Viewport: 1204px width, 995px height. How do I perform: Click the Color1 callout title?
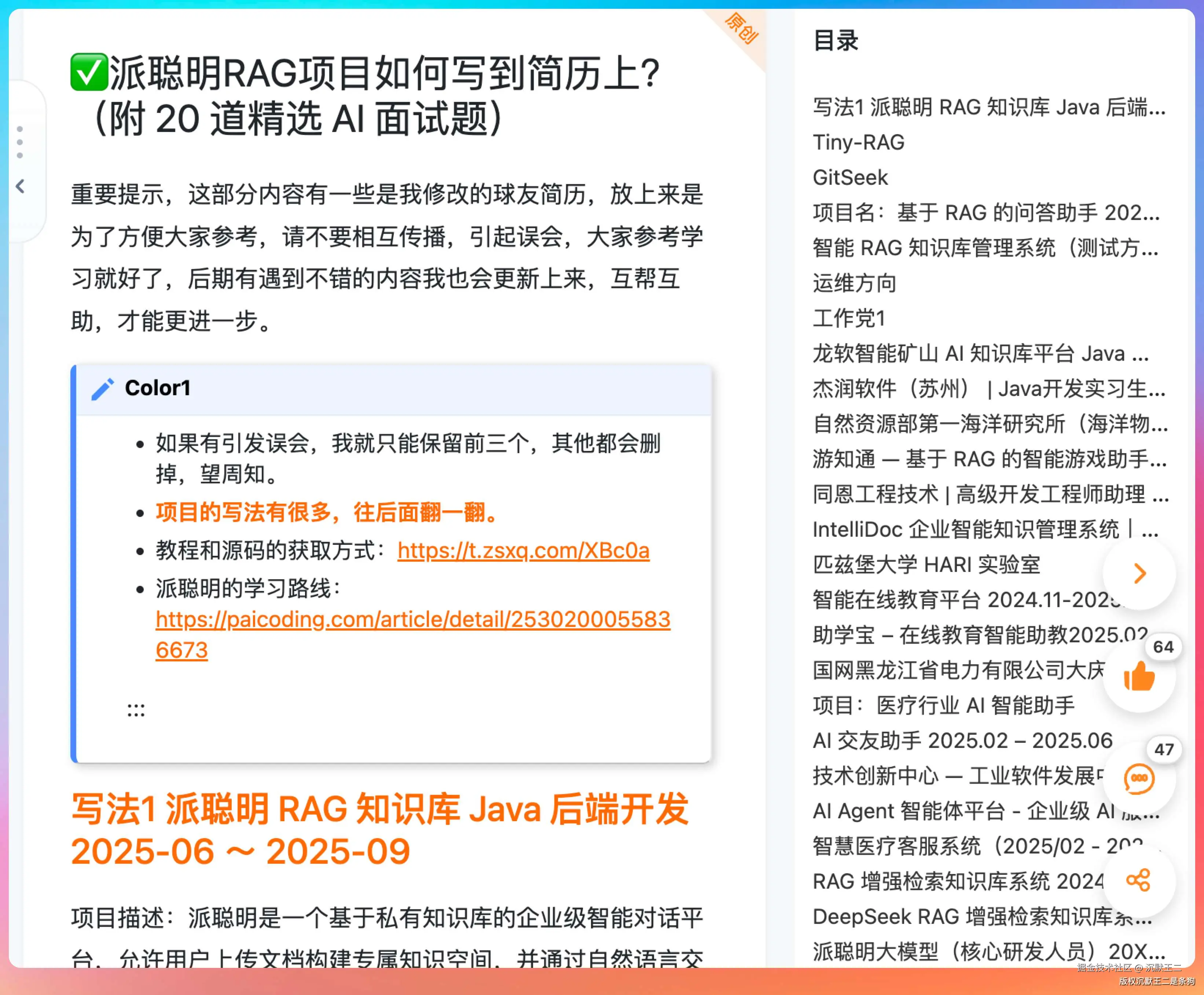[x=158, y=389]
